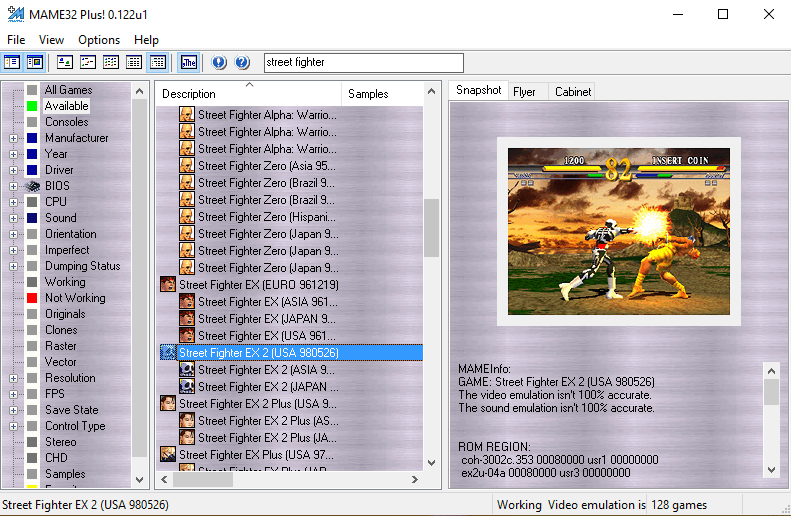Expand the Orientation tree node
This screenshot has width=795, height=519.
[x=13, y=234]
